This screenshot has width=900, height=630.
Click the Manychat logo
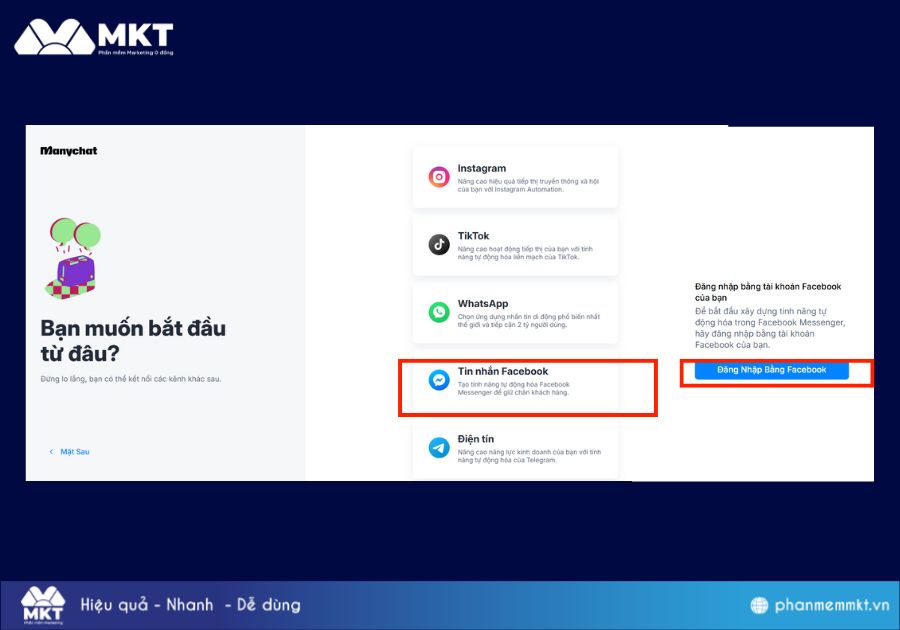[x=67, y=151]
